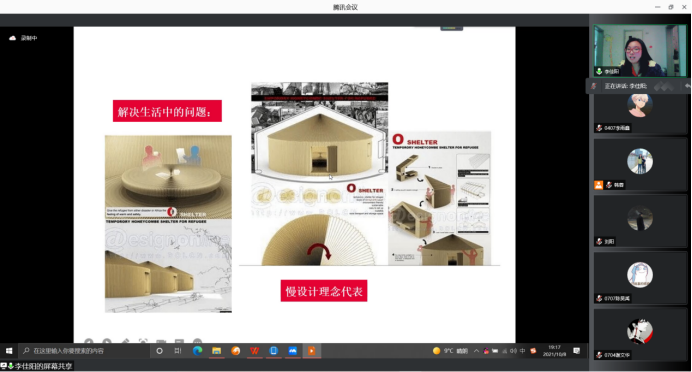Viewport: 692px width, 372px height.
Task: Click the orange video player taskbar icon
Action: click(312, 351)
